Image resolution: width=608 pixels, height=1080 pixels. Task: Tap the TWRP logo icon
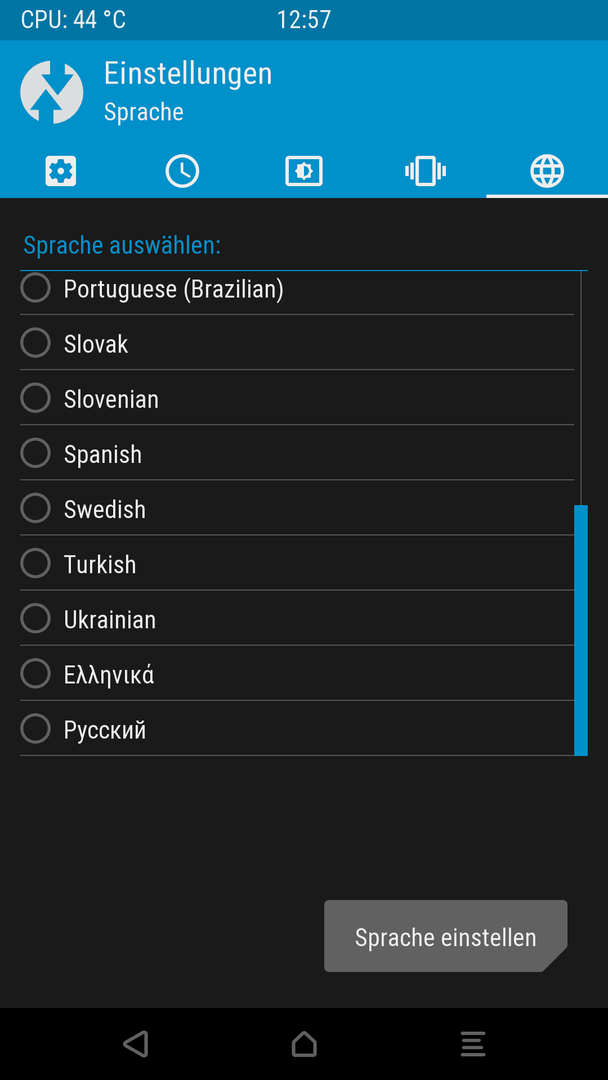click(52, 92)
